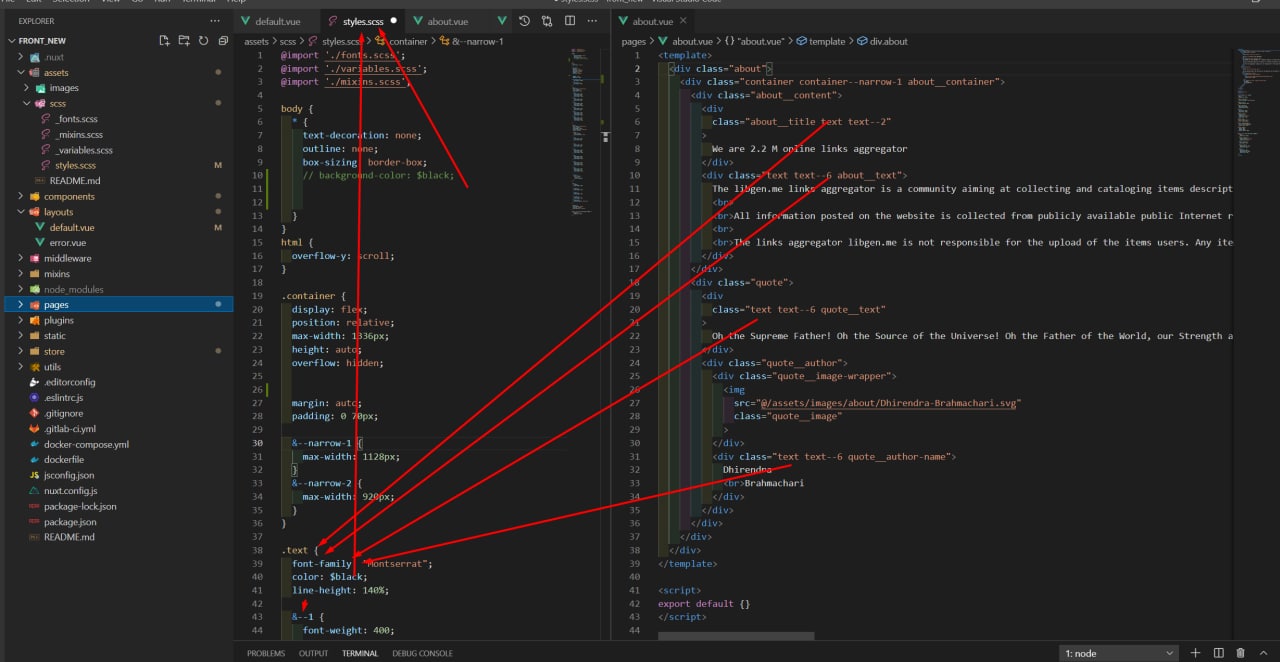Refresh the Explorer file tree
Viewport: 1280px width, 662px height.
pyautogui.click(x=203, y=41)
